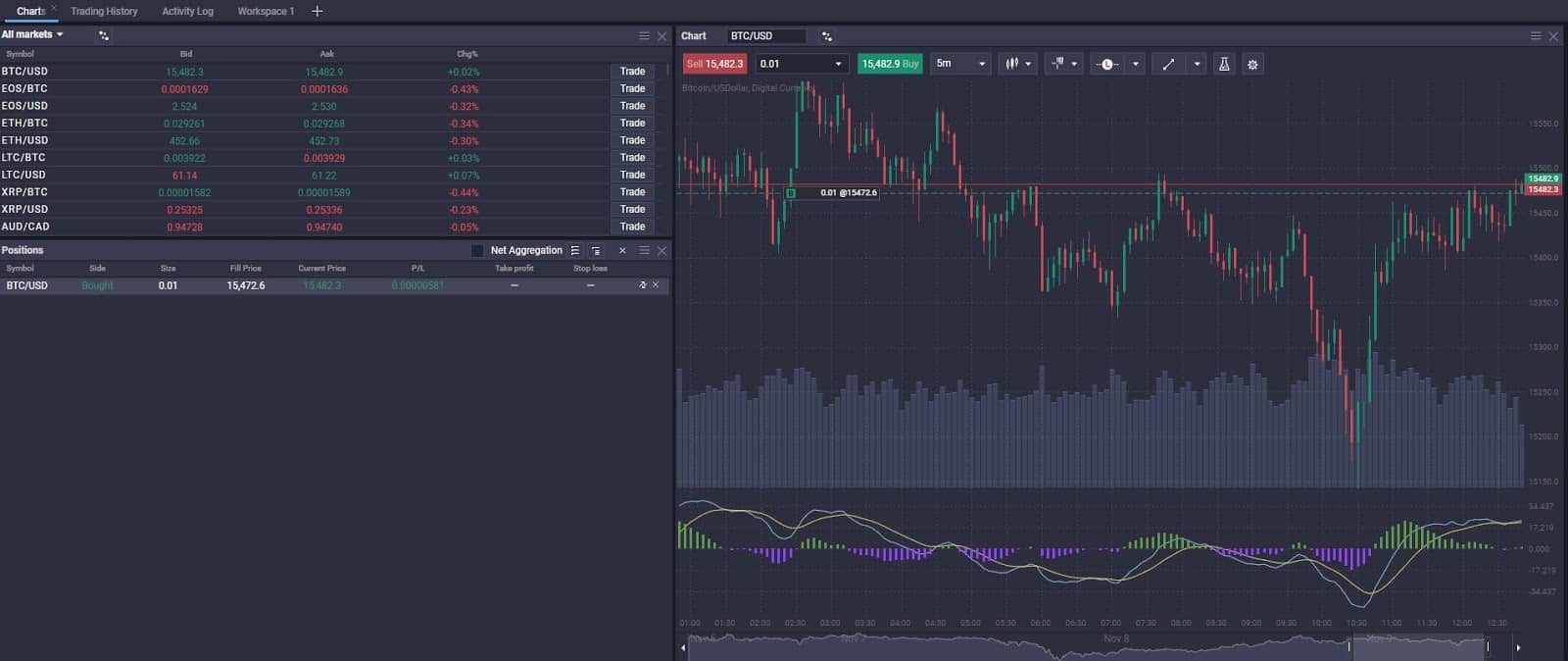Click 15,482.9 Buy button

(x=890, y=64)
